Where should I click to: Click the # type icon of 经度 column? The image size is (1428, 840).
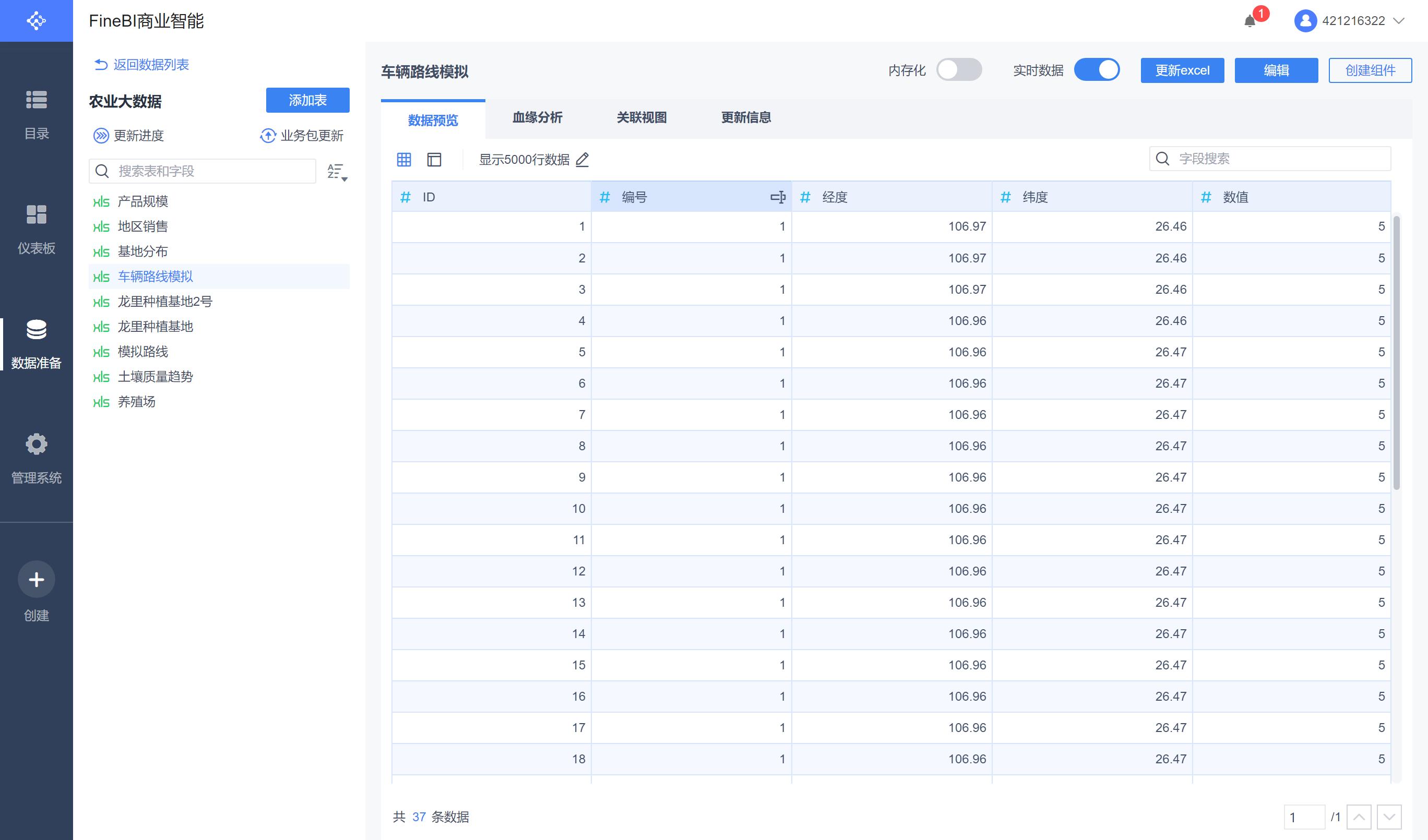[805, 197]
